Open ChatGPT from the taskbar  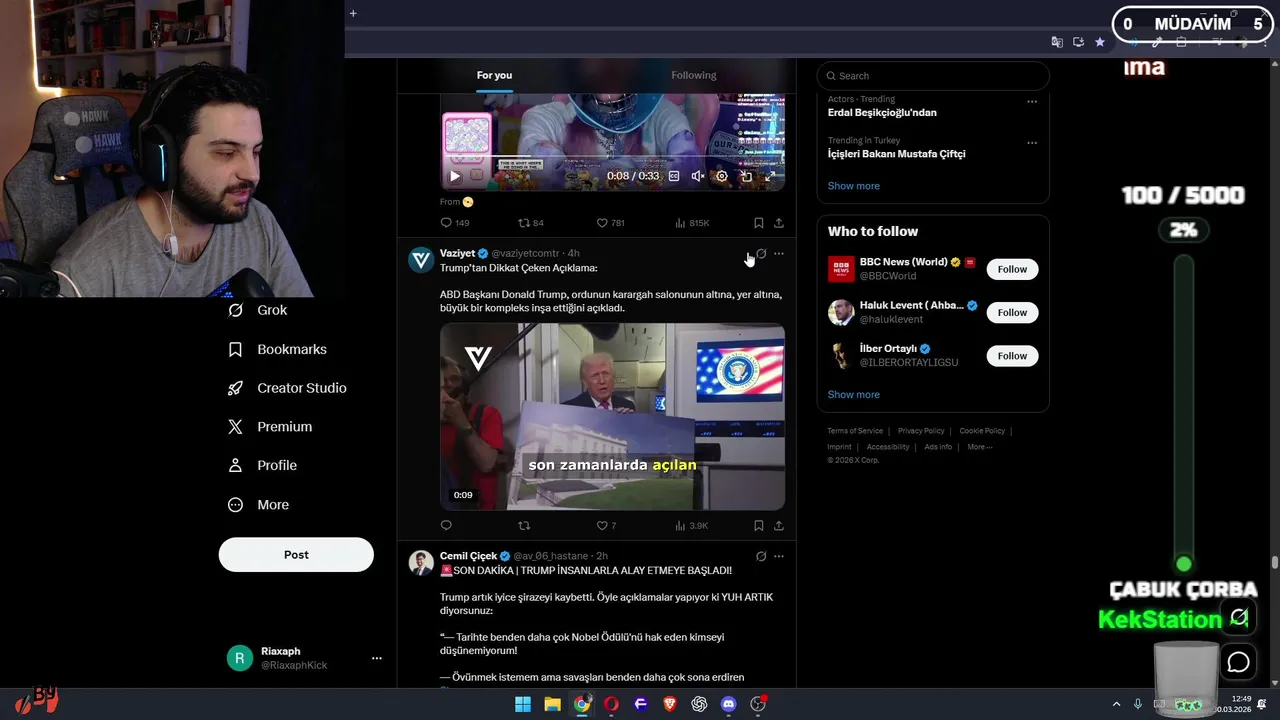click(699, 704)
